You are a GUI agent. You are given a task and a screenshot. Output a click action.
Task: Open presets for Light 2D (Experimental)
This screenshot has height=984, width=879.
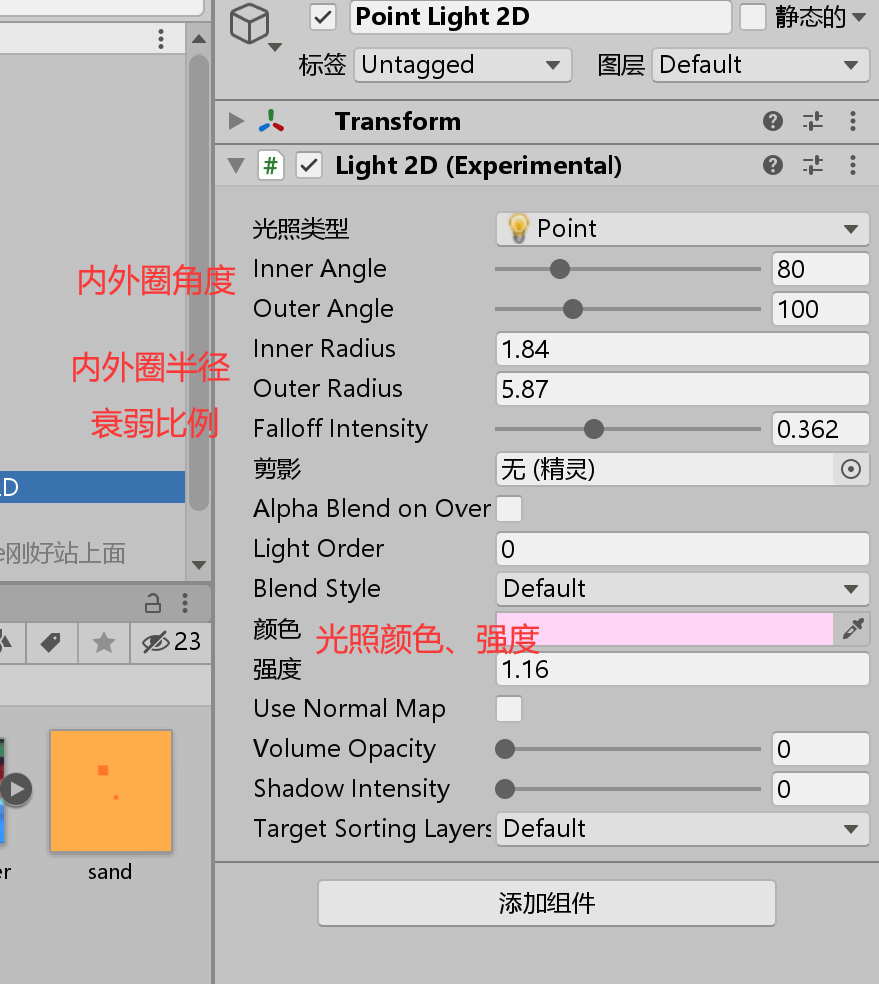813,166
